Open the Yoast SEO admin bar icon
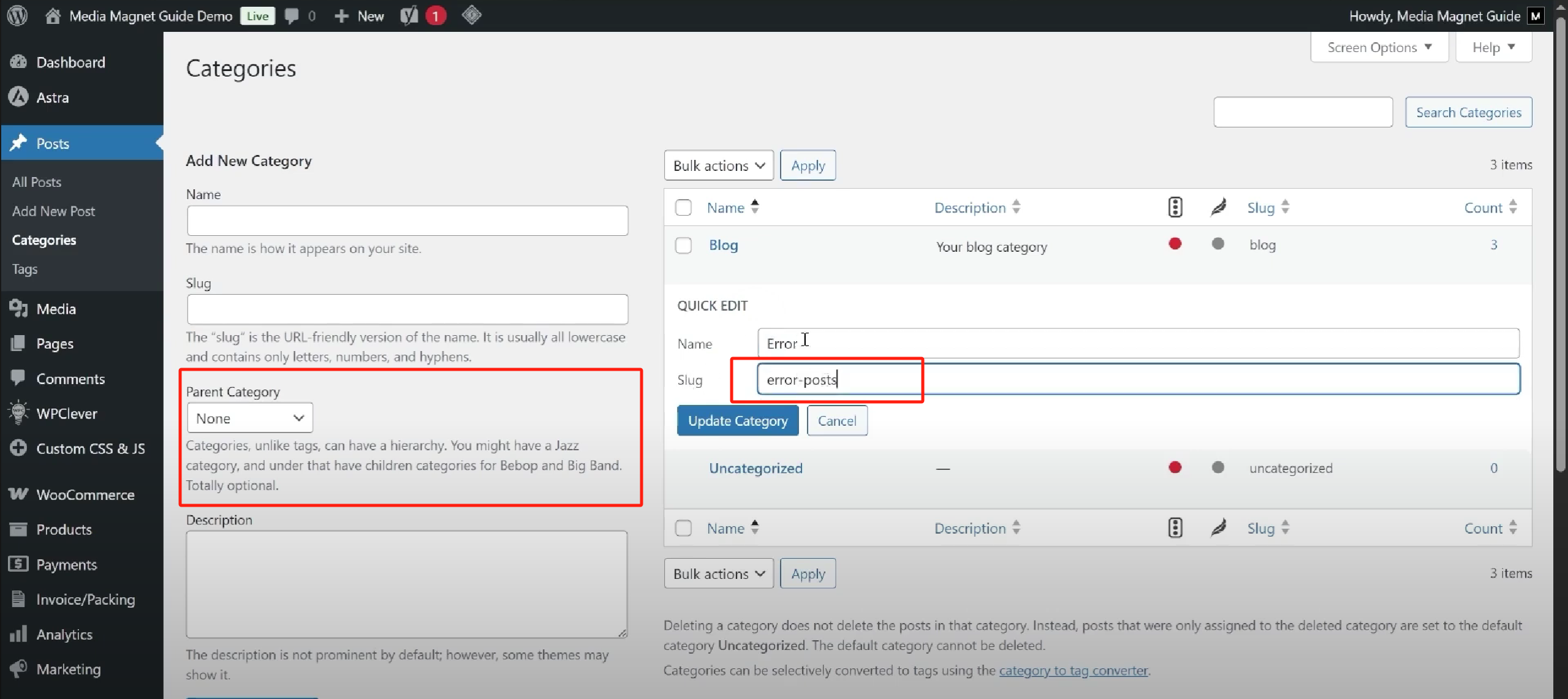 coord(409,15)
